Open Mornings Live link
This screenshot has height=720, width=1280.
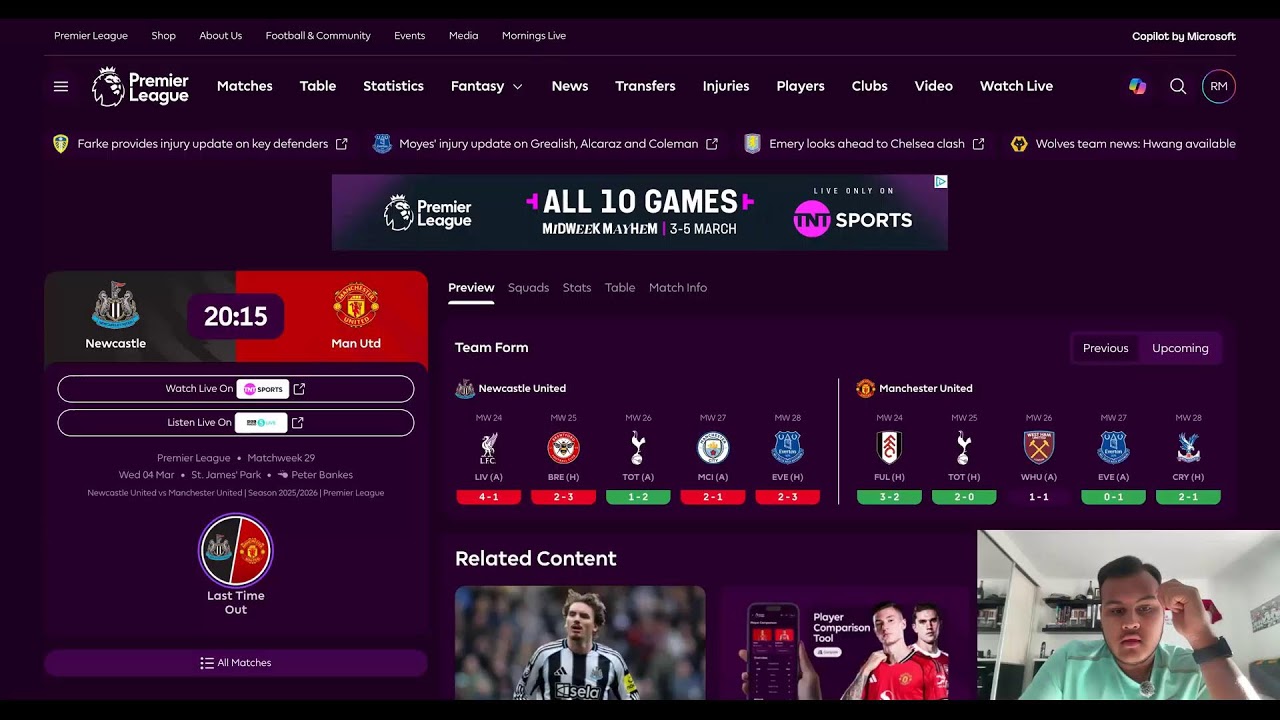(534, 36)
